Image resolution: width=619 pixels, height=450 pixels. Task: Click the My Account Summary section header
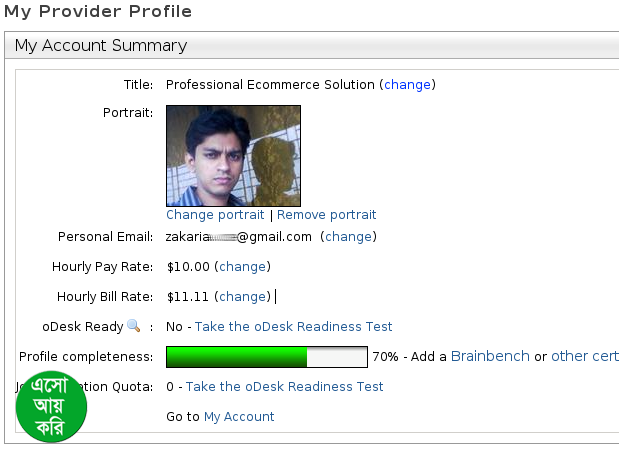(x=101, y=46)
